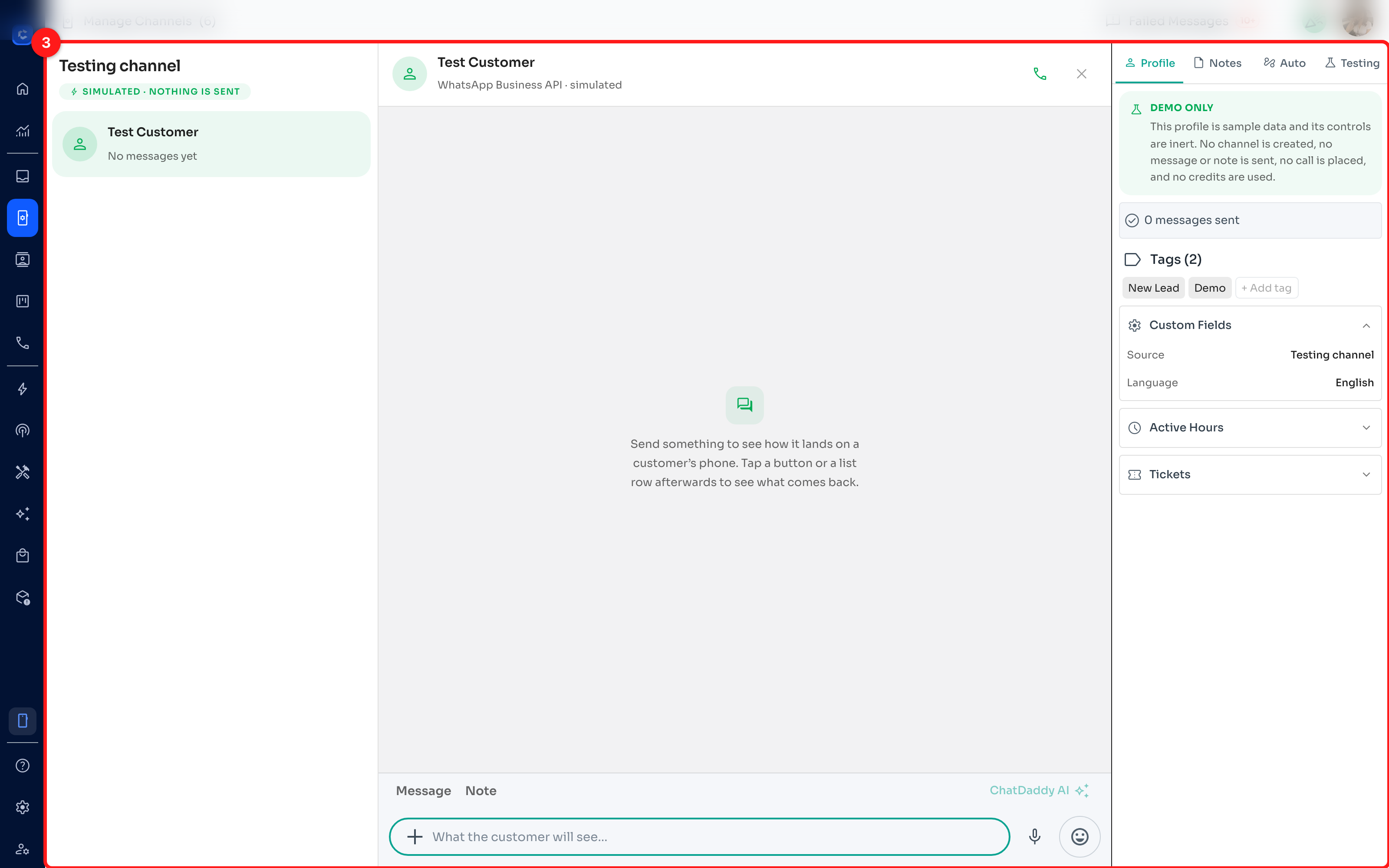
Task: Open the automation lightning icon in sidebar
Action: [x=23, y=389]
